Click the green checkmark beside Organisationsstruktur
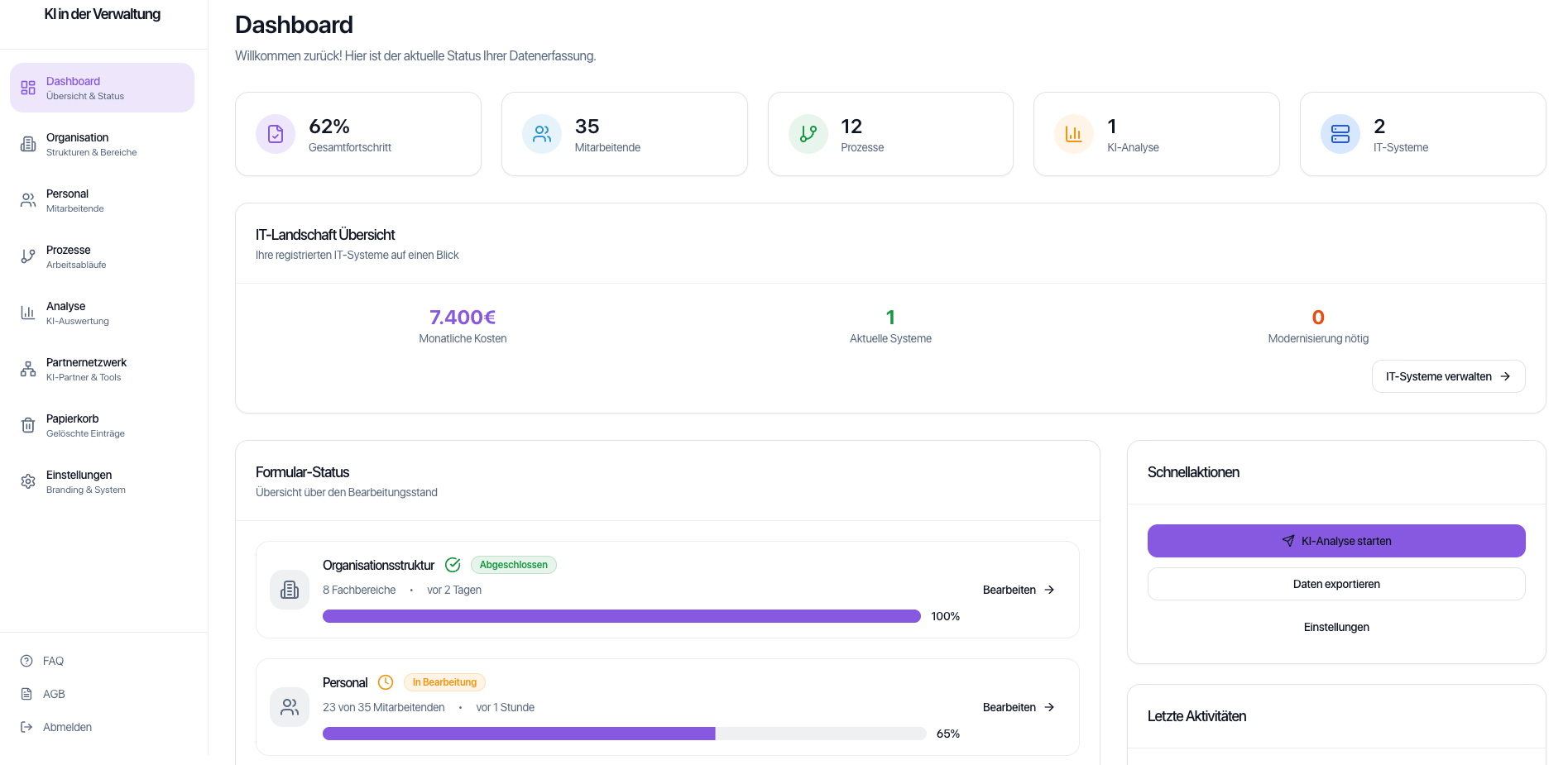The image size is (1568, 765). (x=453, y=565)
